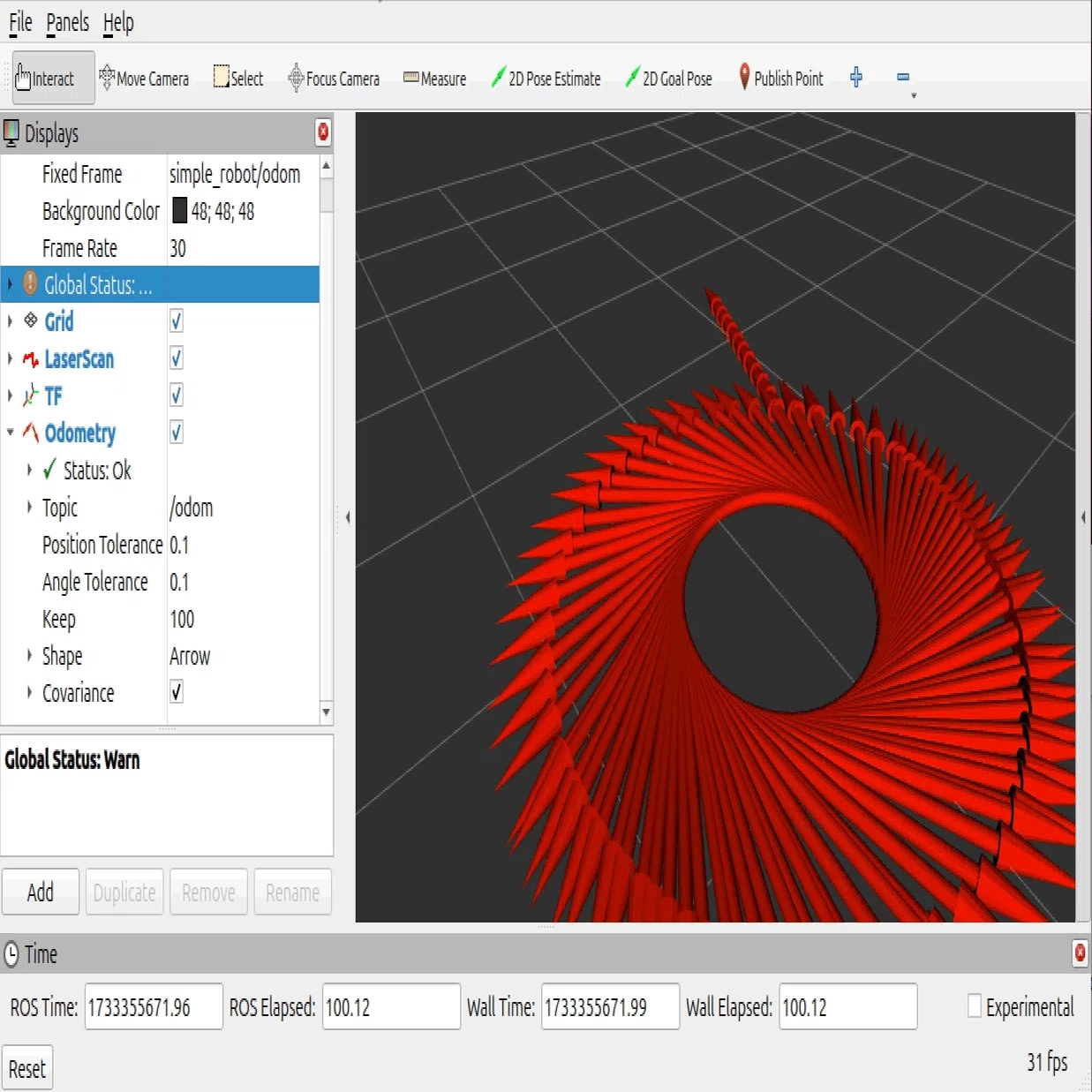
Task: Collapse left panel with splitter arrow
Action: (x=347, y=517)
